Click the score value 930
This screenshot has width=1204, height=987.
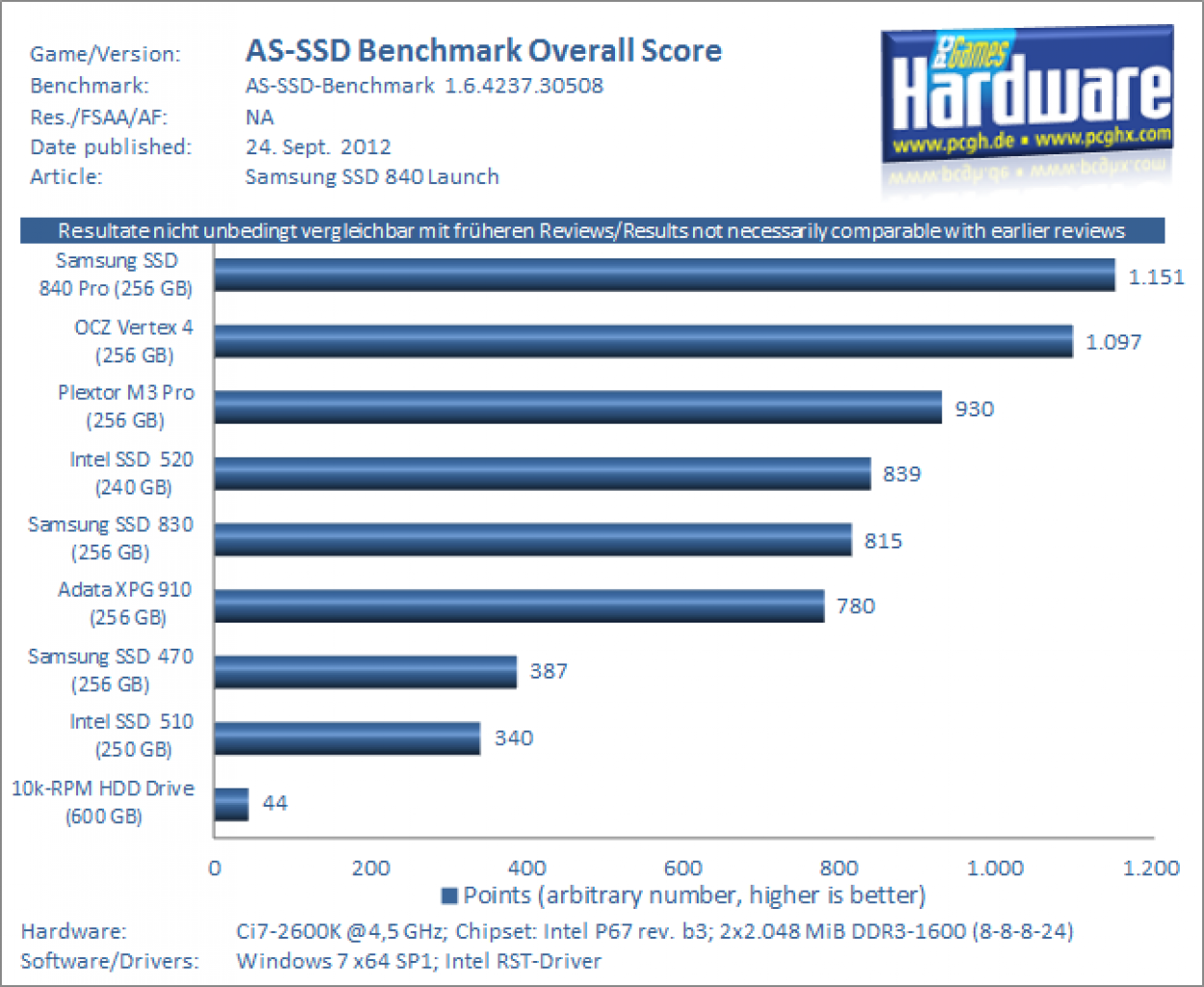click(x=974, y=409)
